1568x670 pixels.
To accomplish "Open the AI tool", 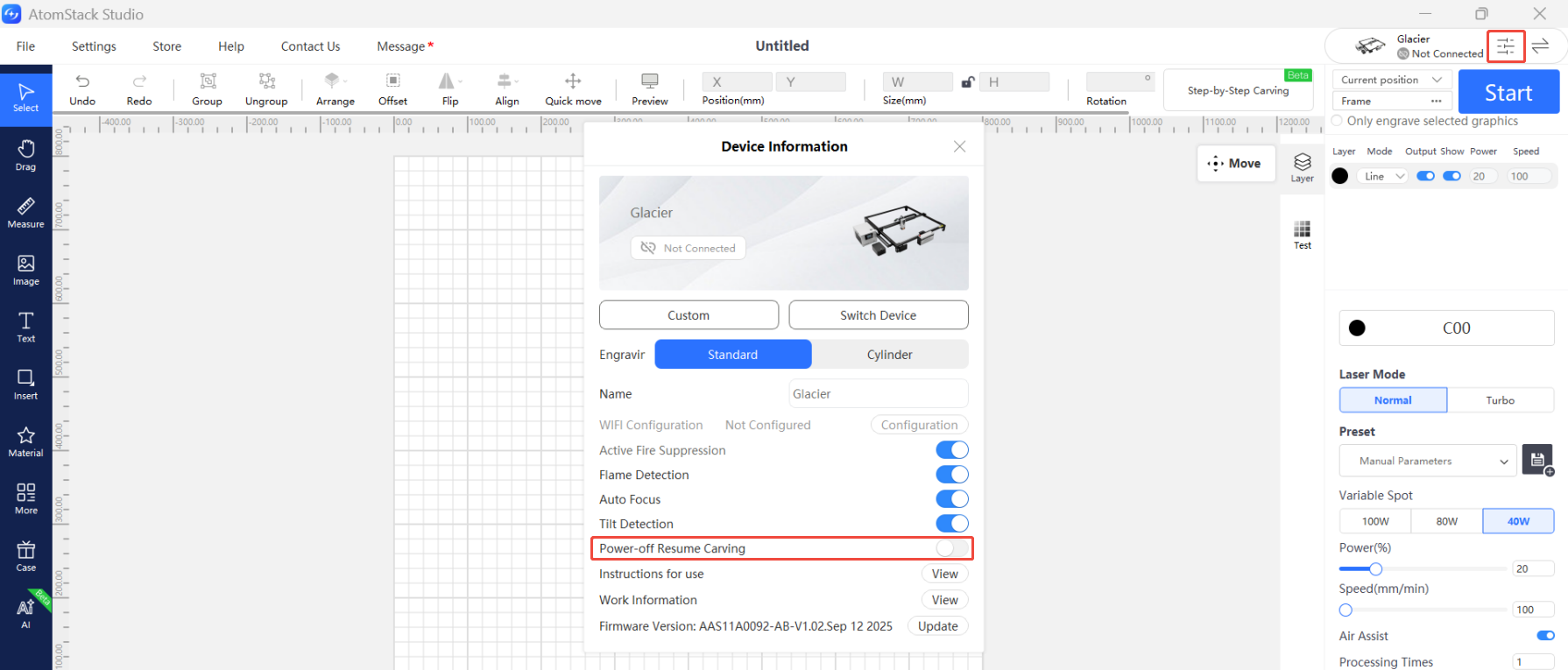I will [25, 613].
